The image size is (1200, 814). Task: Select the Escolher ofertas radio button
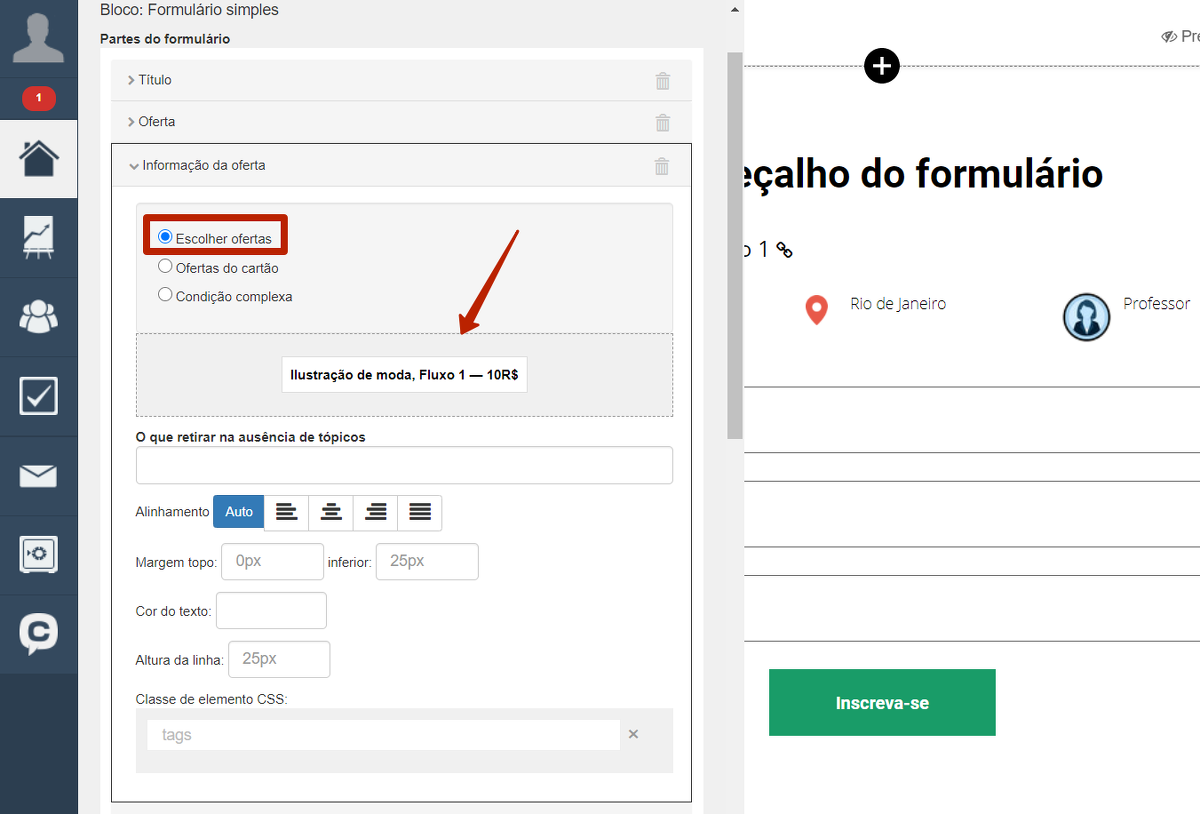(x=166, y=237)
